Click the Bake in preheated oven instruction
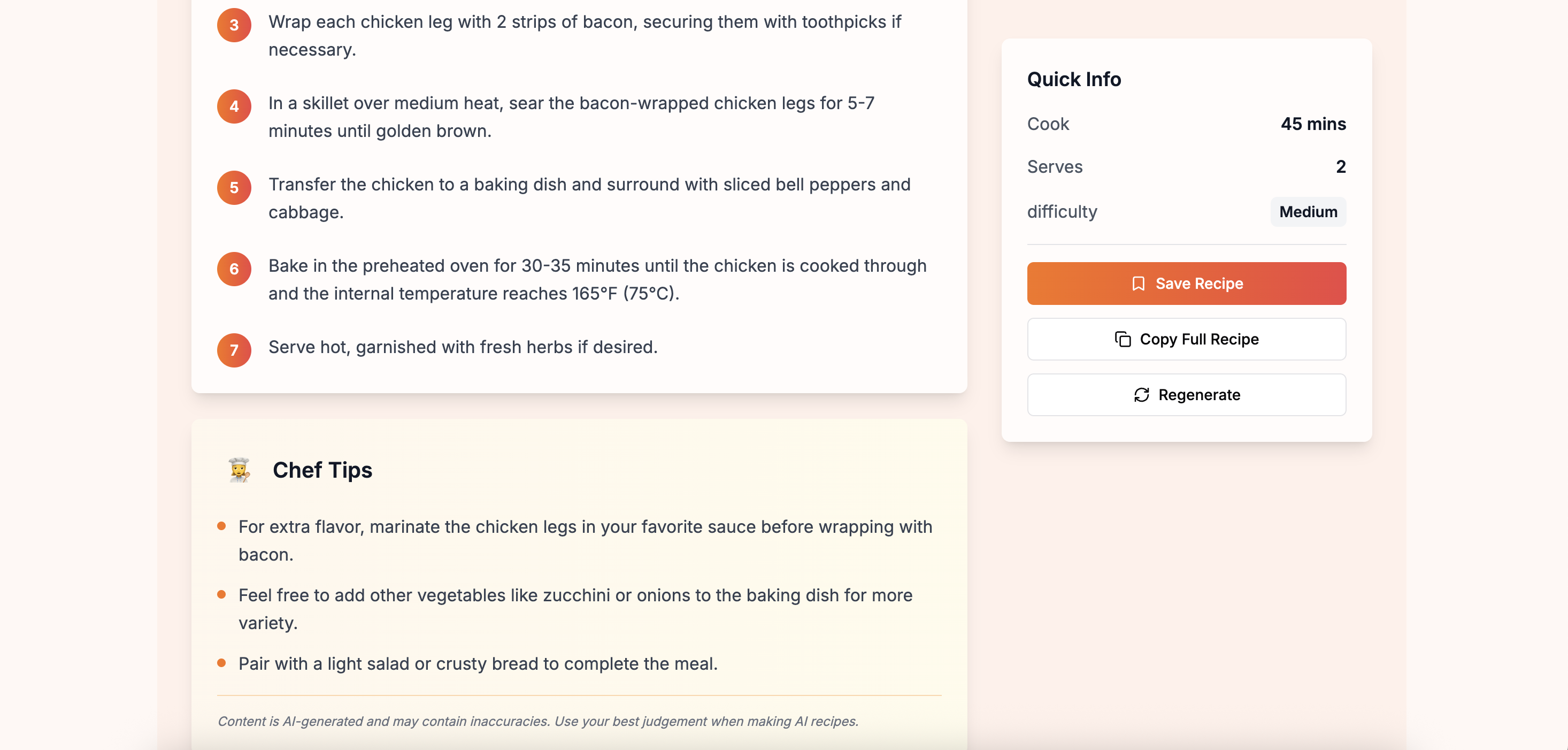 tap(597, 279)
